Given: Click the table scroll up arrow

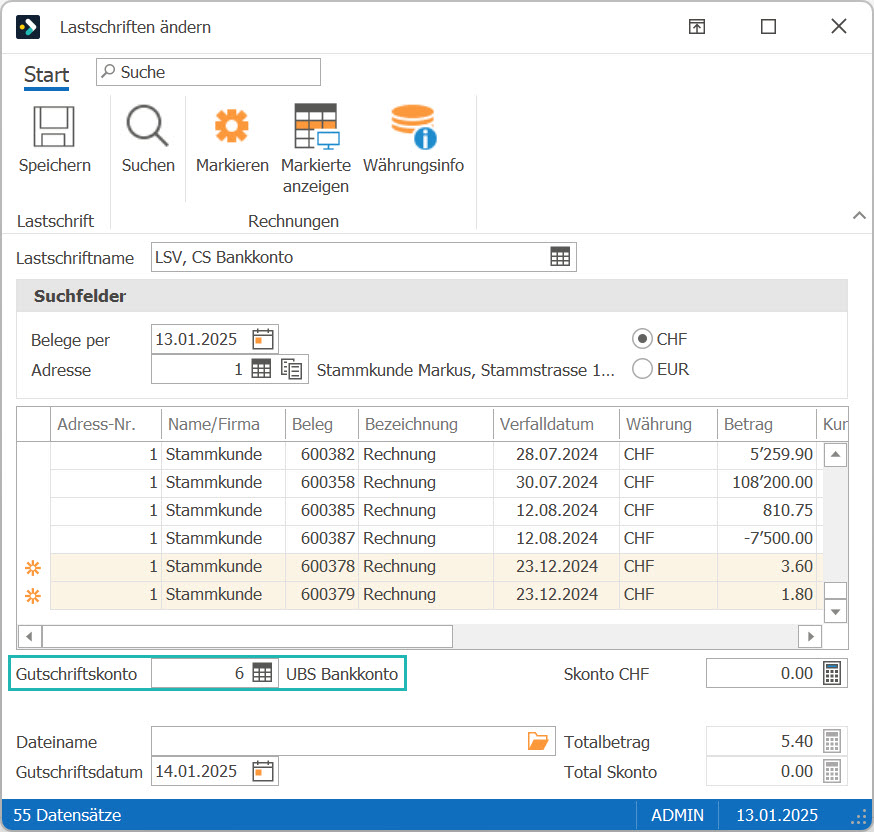Looking at the screenshot, I should coord(835,454).
